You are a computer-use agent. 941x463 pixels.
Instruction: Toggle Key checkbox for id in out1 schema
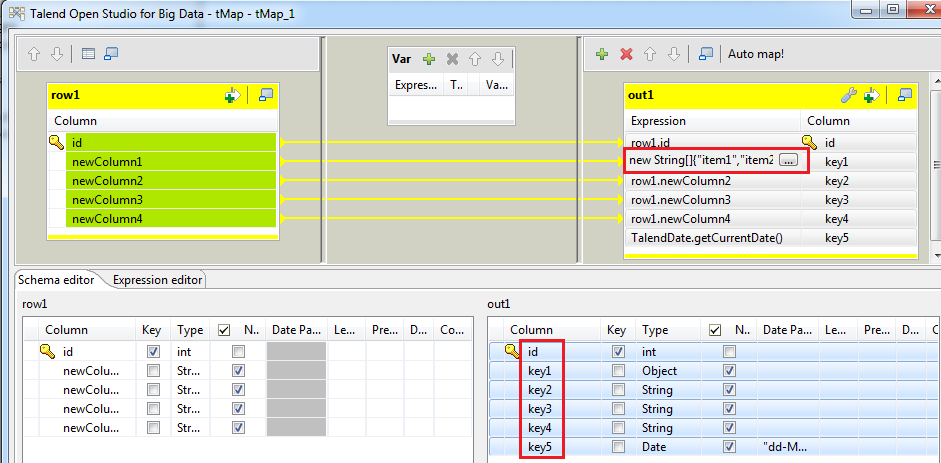[x=617, y=351]
